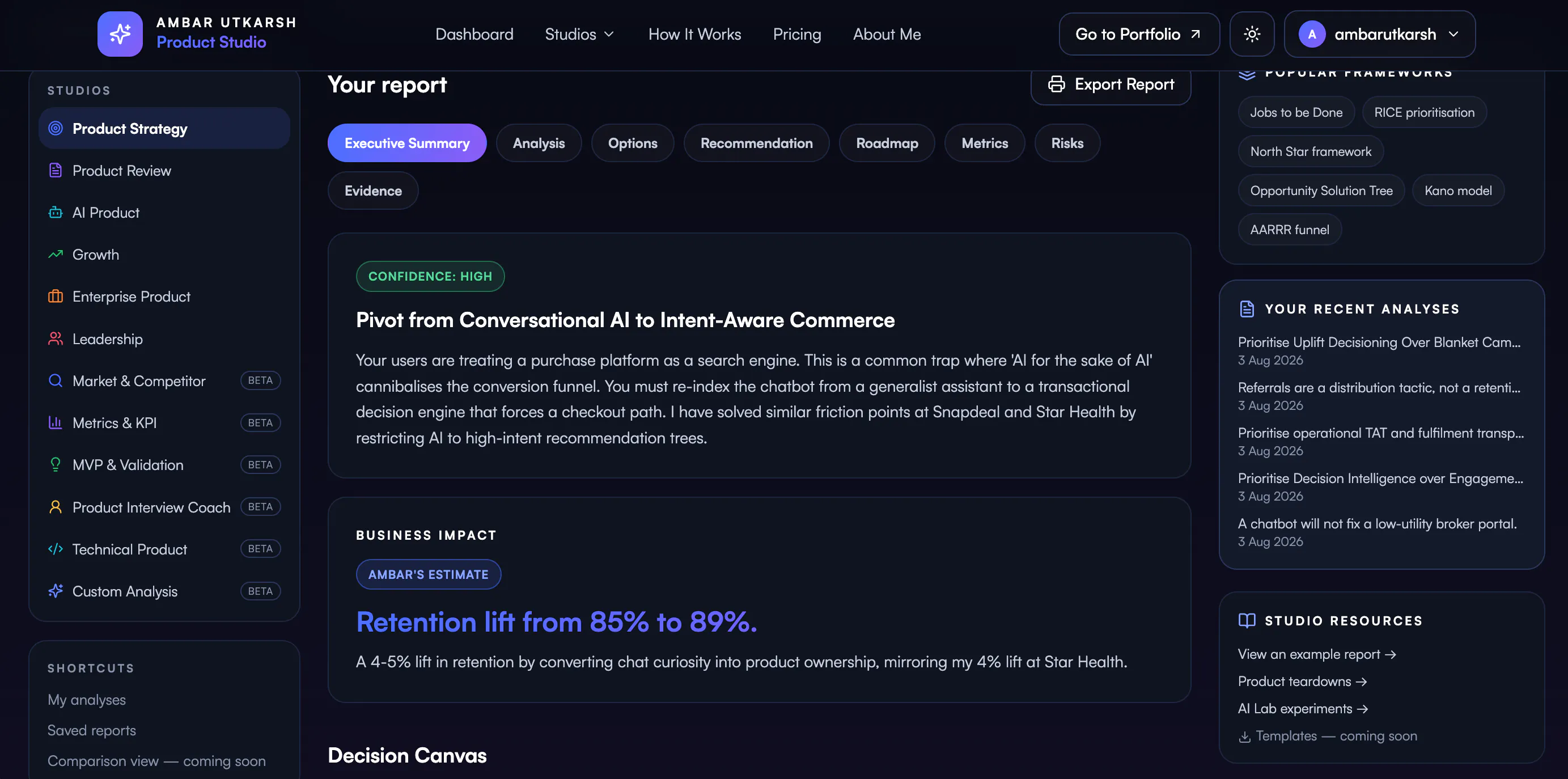This screenshot has height=779, width=1568.
Task: Click the Templates download icon
Action: pyautogui.click(x=1245, y=736)
